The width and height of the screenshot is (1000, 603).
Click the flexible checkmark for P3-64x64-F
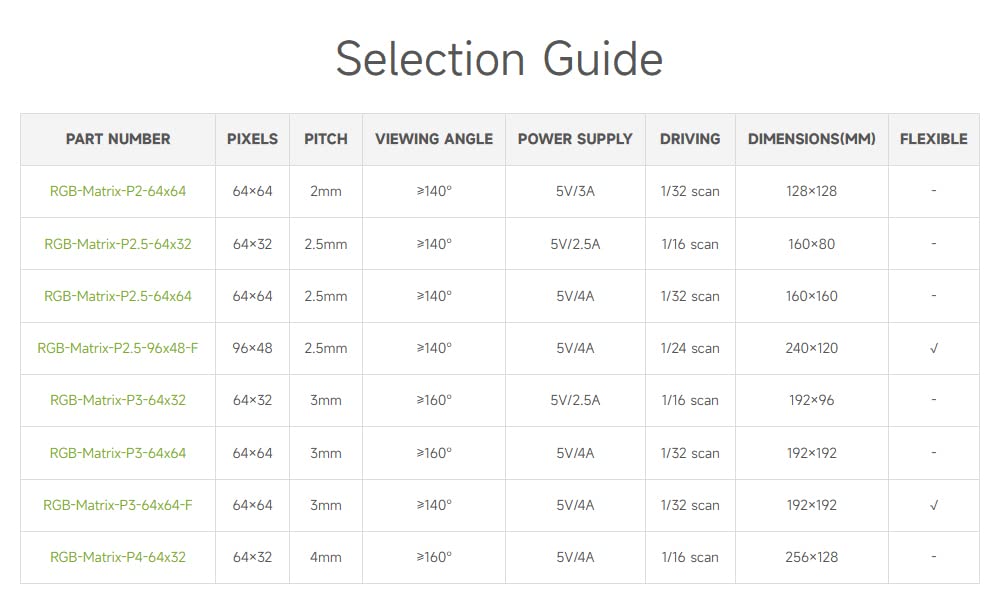pos(934,505)
